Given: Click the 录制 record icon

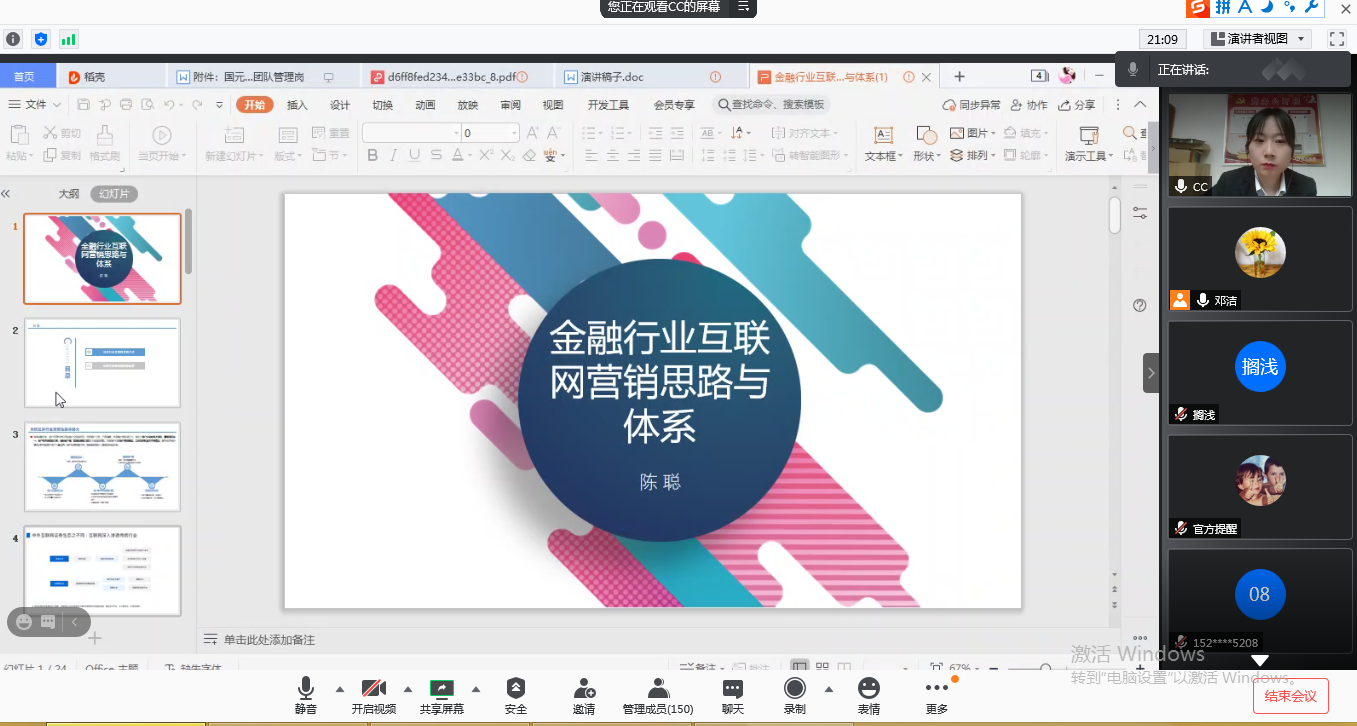Looking at the screenshot, I should pyautogui.click(x=795, y=689).
